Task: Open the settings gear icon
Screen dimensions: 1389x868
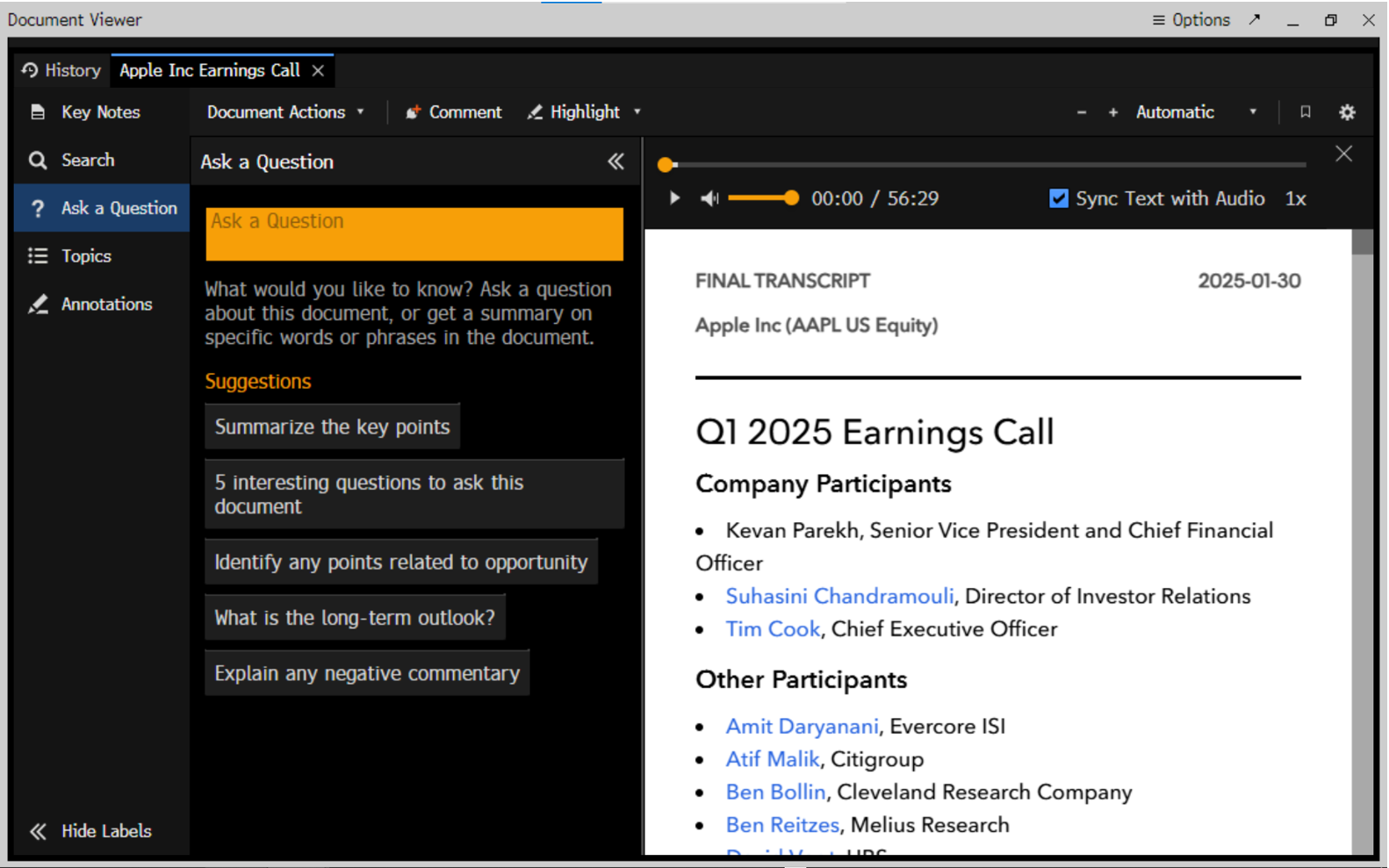Action: tap(1348, 112)
